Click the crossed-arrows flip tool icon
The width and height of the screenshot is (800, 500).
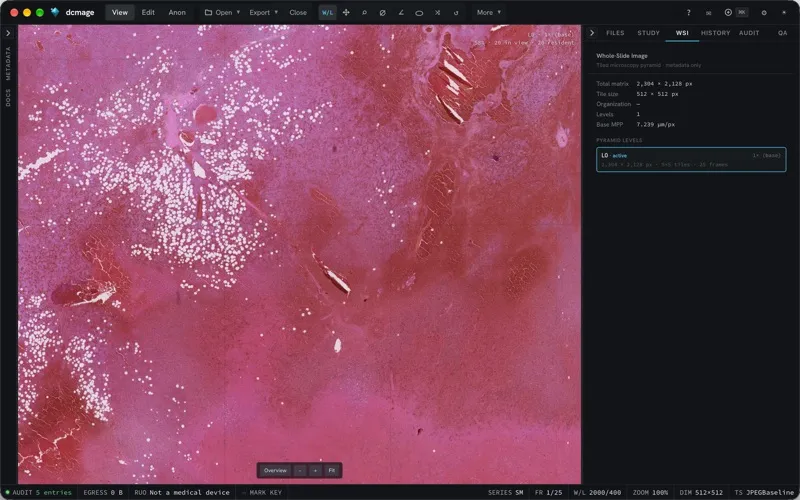(x=437, y=13)
